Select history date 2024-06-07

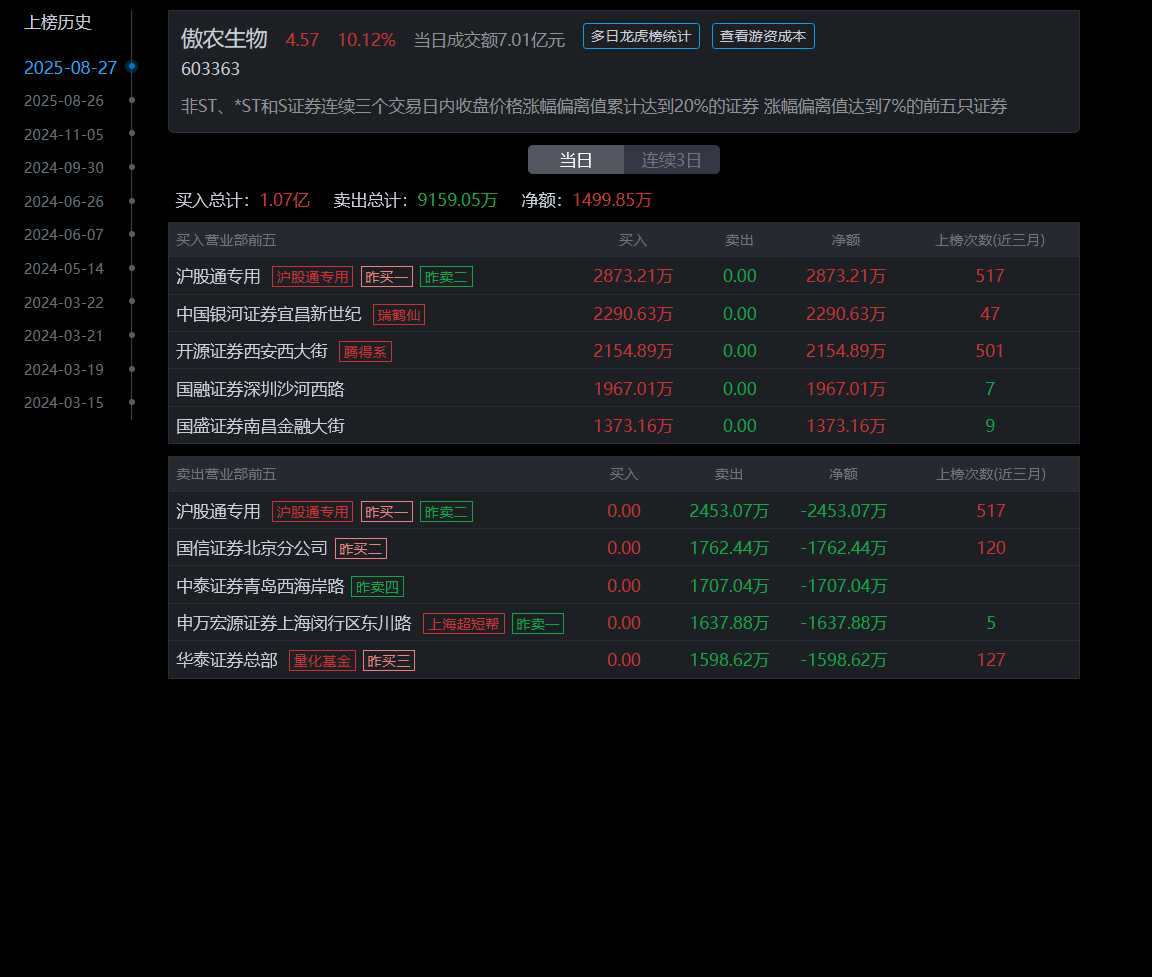[x=64, y=234]
